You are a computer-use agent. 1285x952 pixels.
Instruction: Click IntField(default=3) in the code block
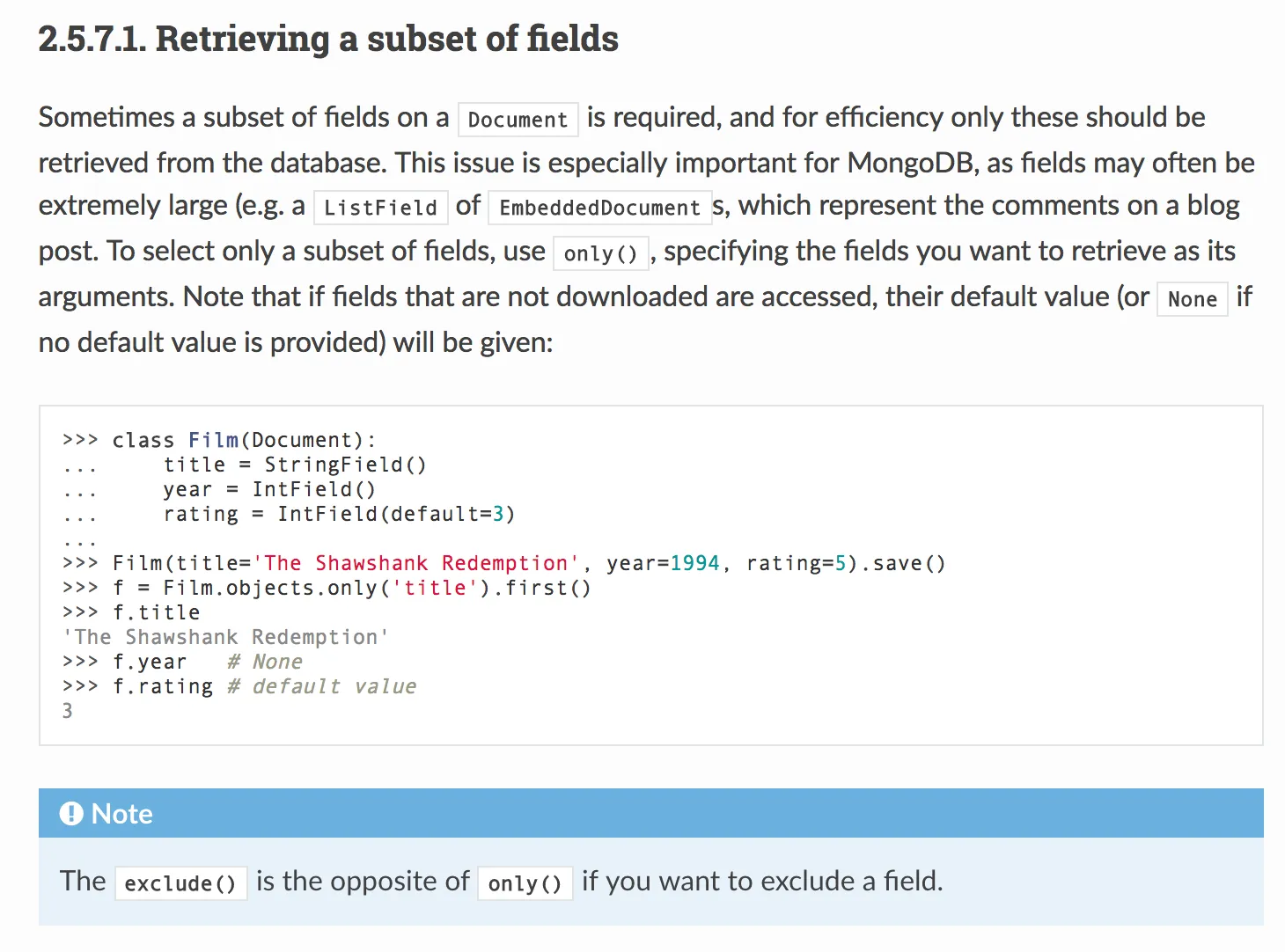pyautogui.click(x=396, y=514)
